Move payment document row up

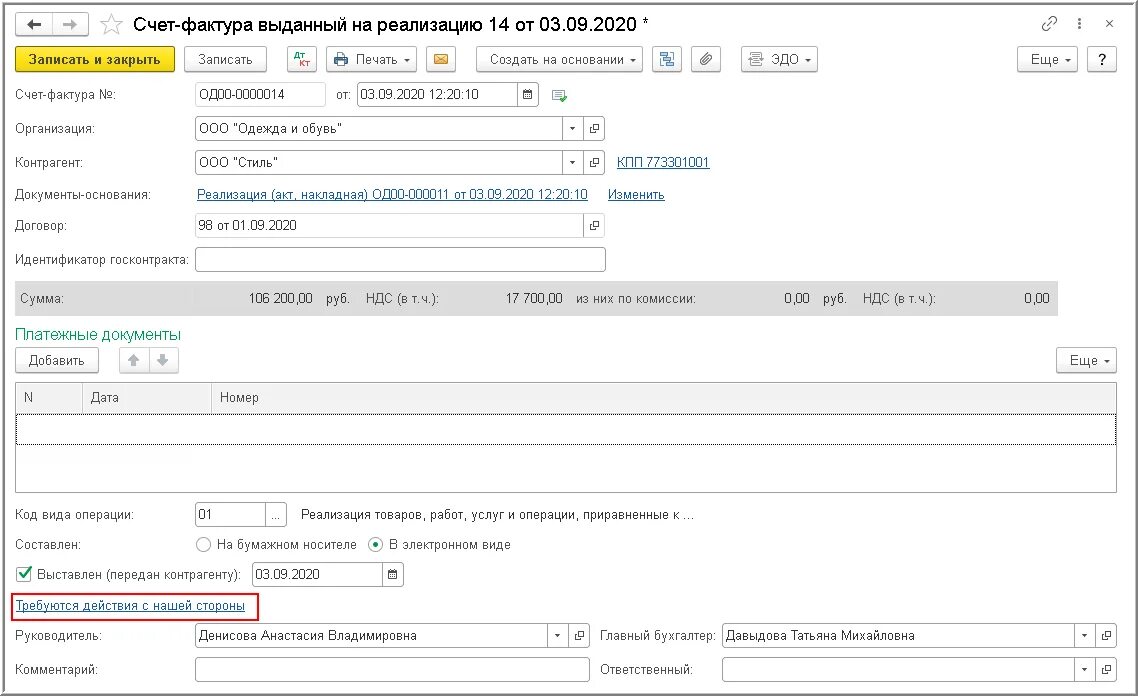[x=134, y=360]
